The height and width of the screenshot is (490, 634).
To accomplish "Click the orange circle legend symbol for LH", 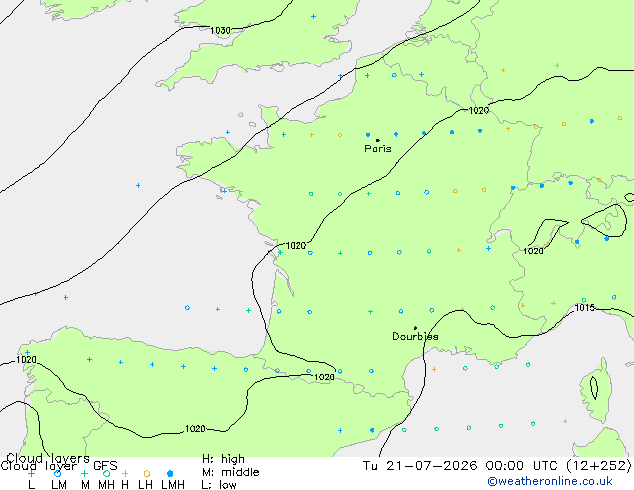I will (147, 473).
